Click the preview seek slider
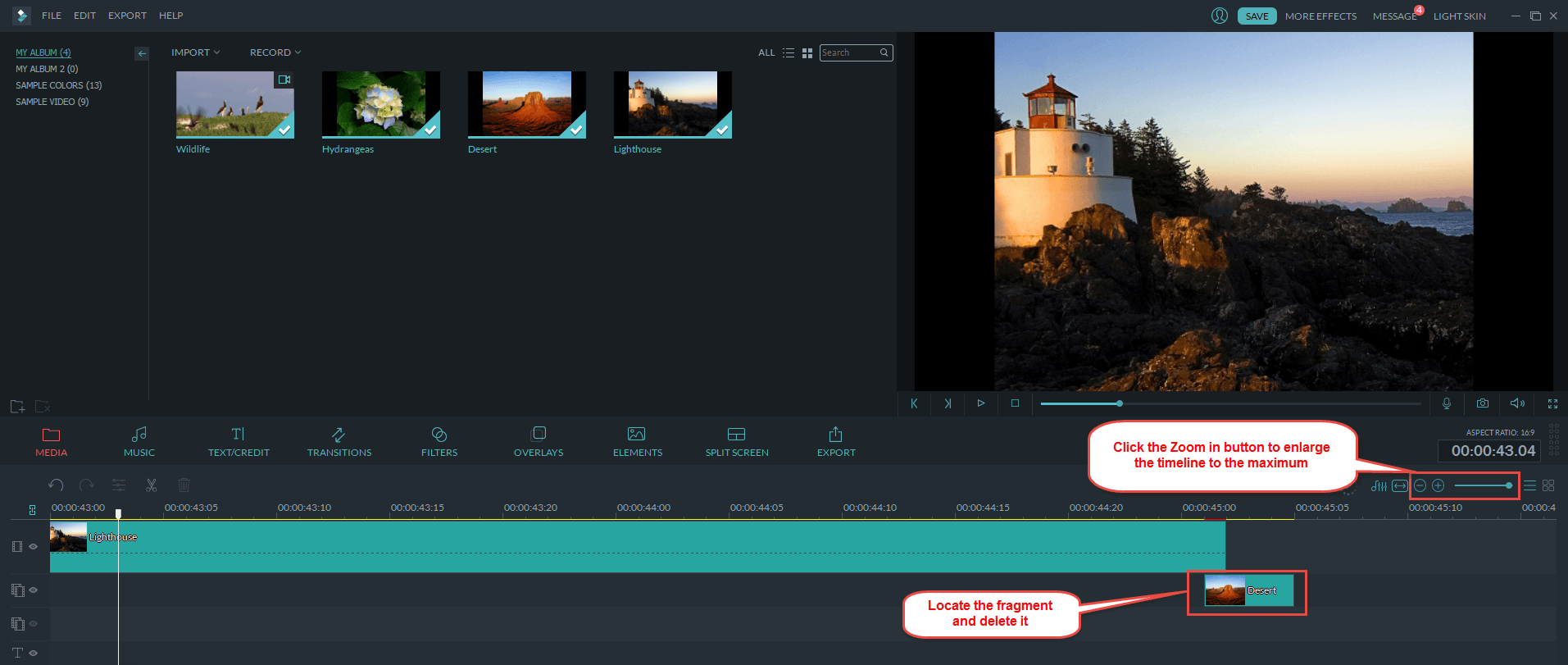The width and height of the screenshot is (1568, 665). (1231, 403)
